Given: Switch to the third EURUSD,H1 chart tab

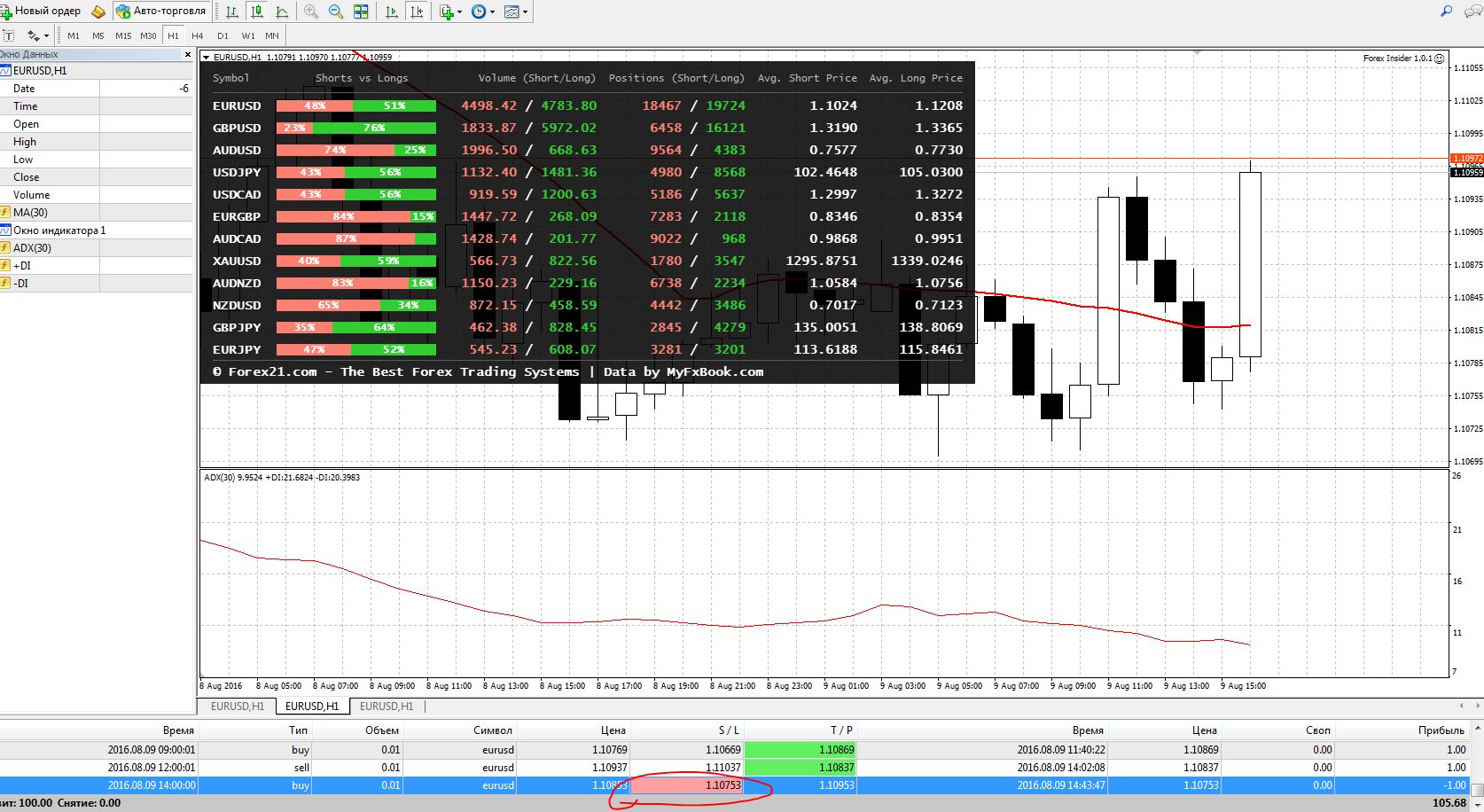Looking at the screenshot, I should click(387, 707).
